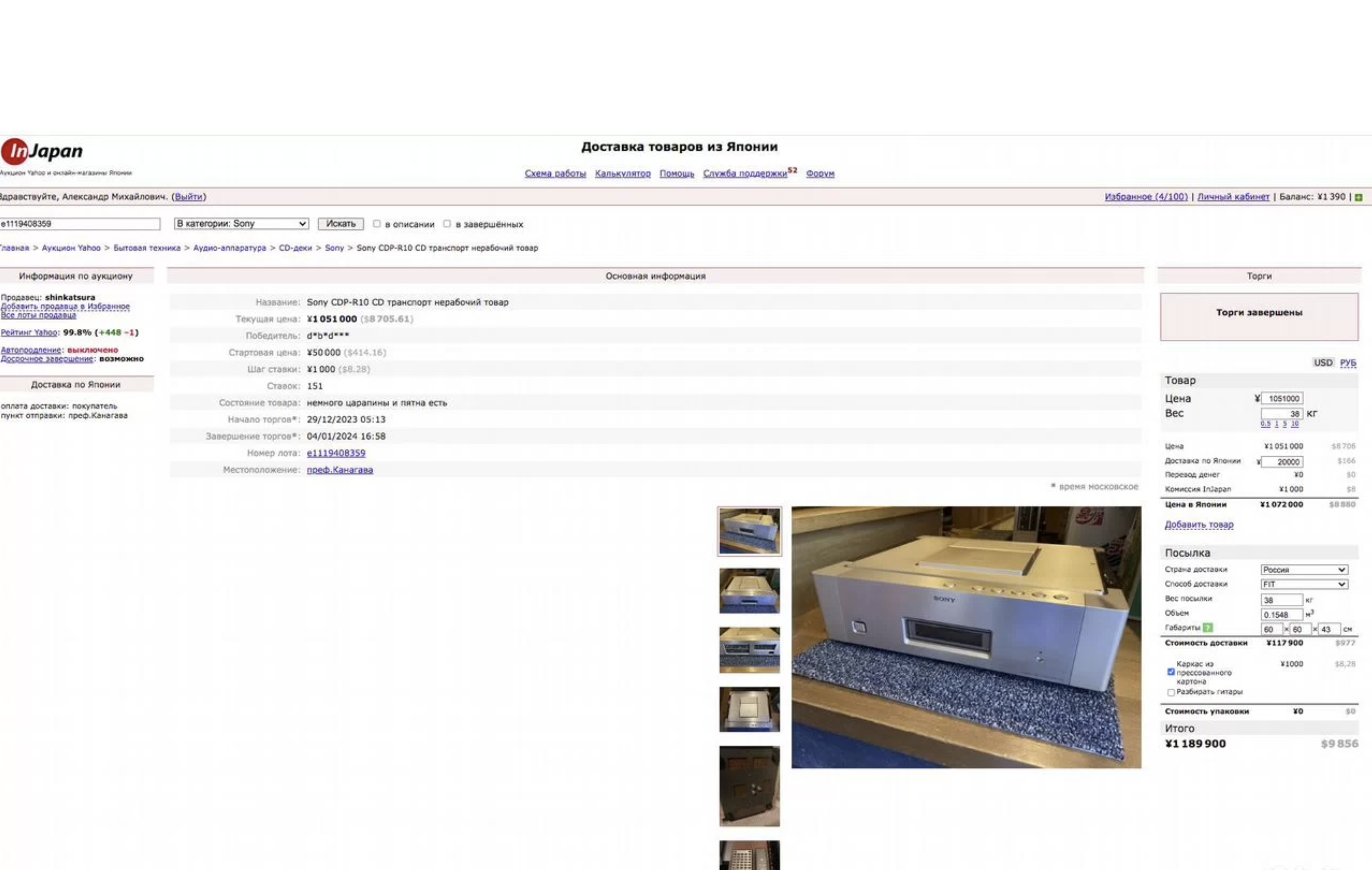Go to 'Аудио-аппаратура' in the breadcrumb
The height and width of the screenshot is (870, 1372).
click(x=230, y=248)
